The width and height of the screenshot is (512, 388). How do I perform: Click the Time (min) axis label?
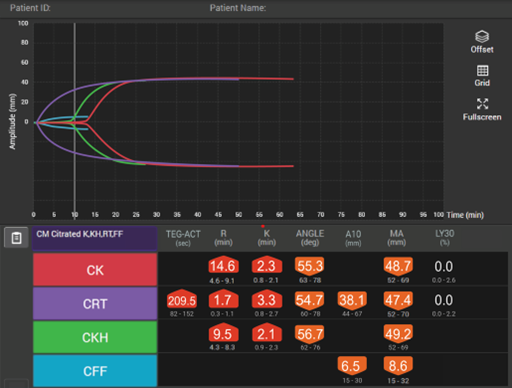[x=465, y=215]
